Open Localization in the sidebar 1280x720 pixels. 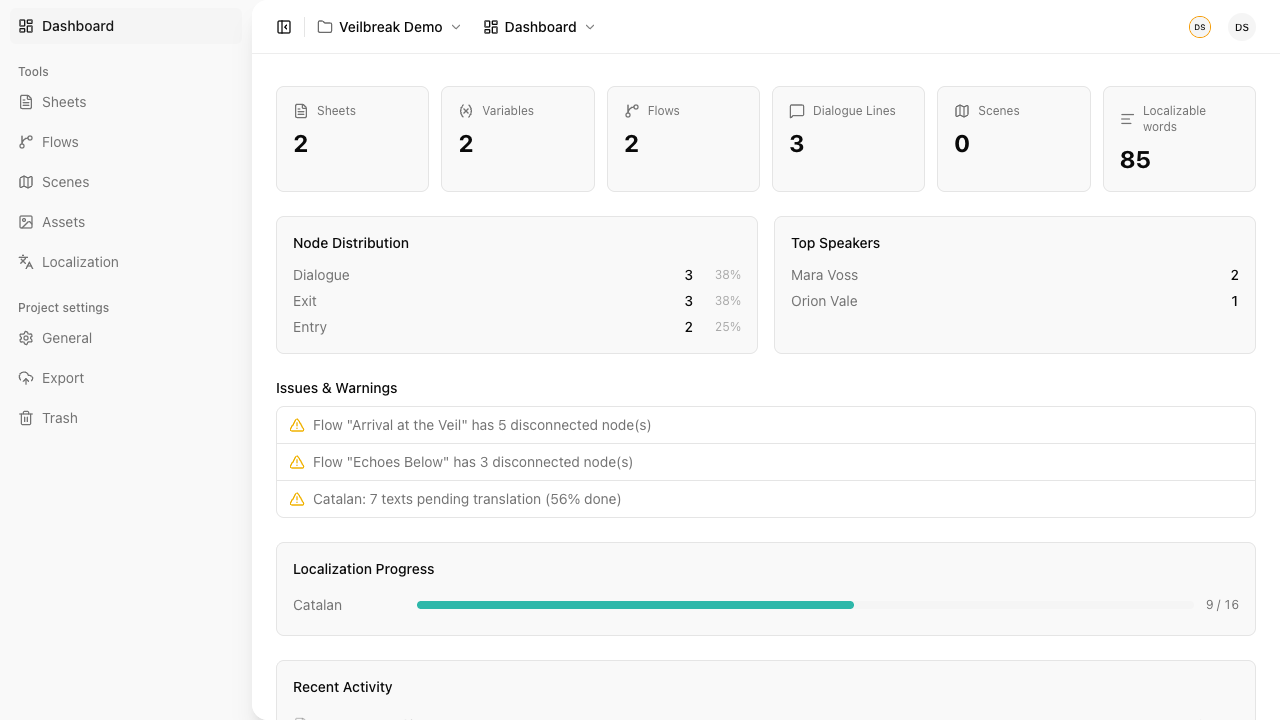[126, 262]
